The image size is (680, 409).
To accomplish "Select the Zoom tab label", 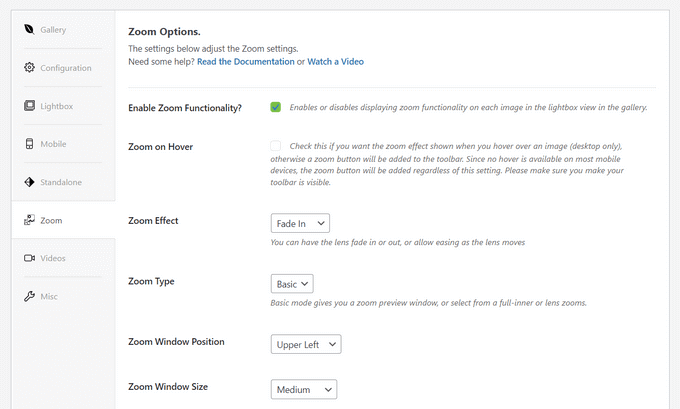I will point(51,220).
